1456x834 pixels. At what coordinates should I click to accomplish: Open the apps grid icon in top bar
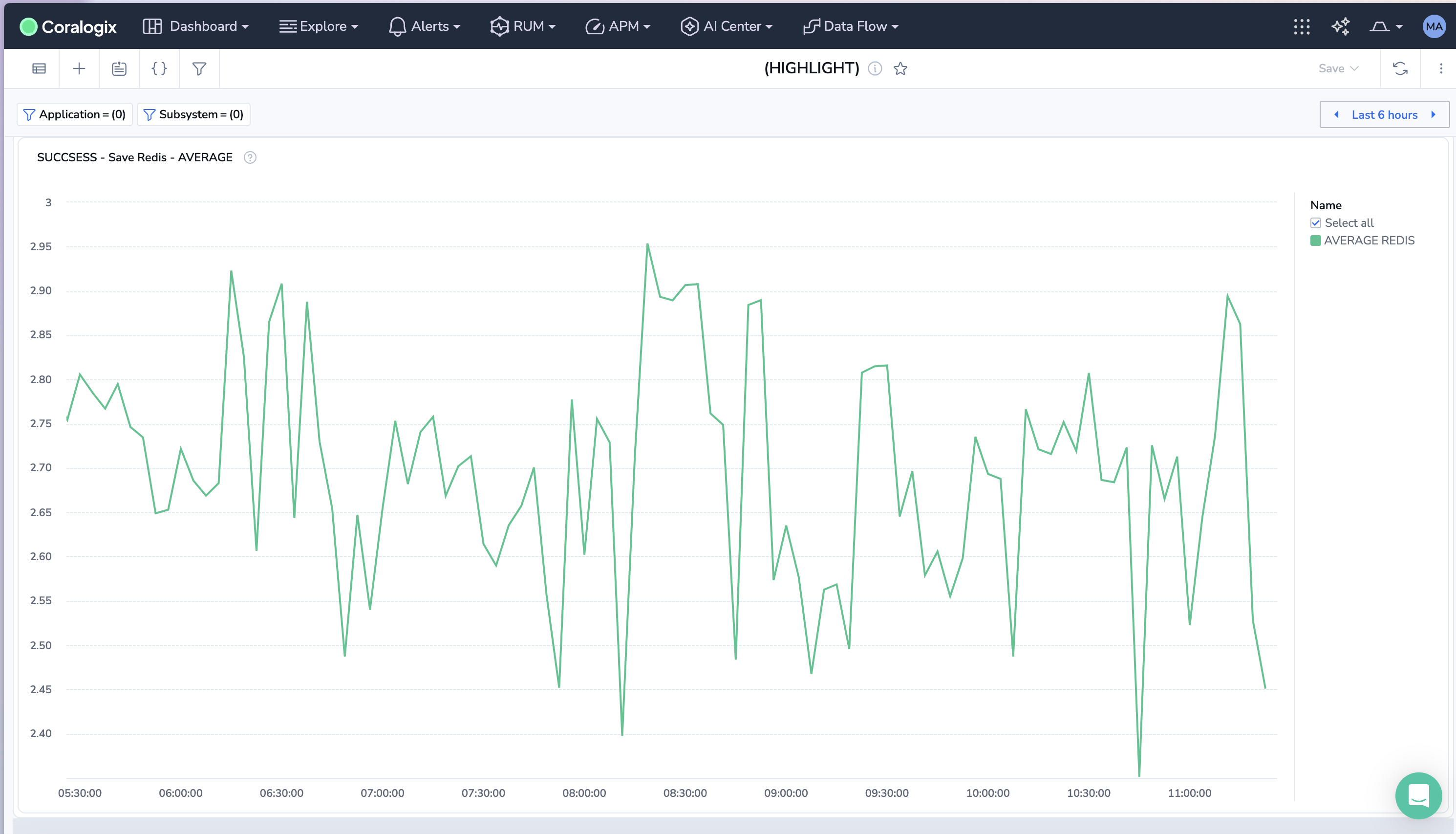1302,26
